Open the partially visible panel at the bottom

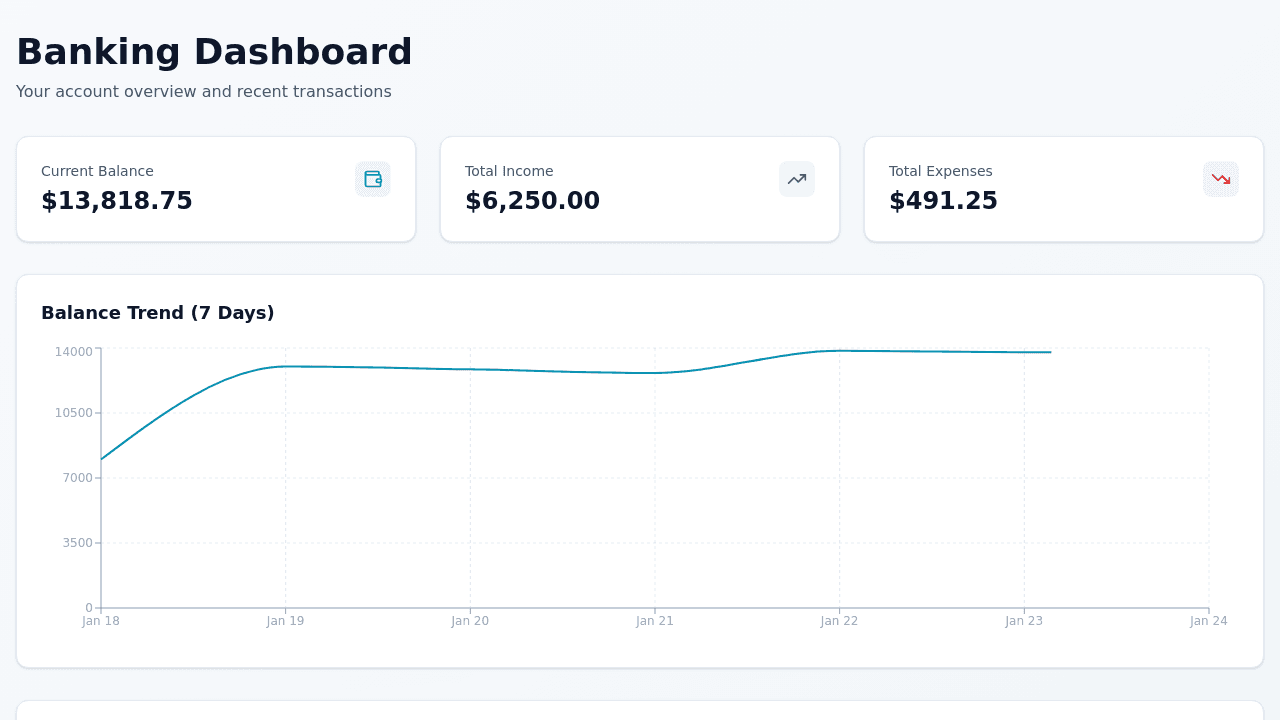(x=640, y=712)
